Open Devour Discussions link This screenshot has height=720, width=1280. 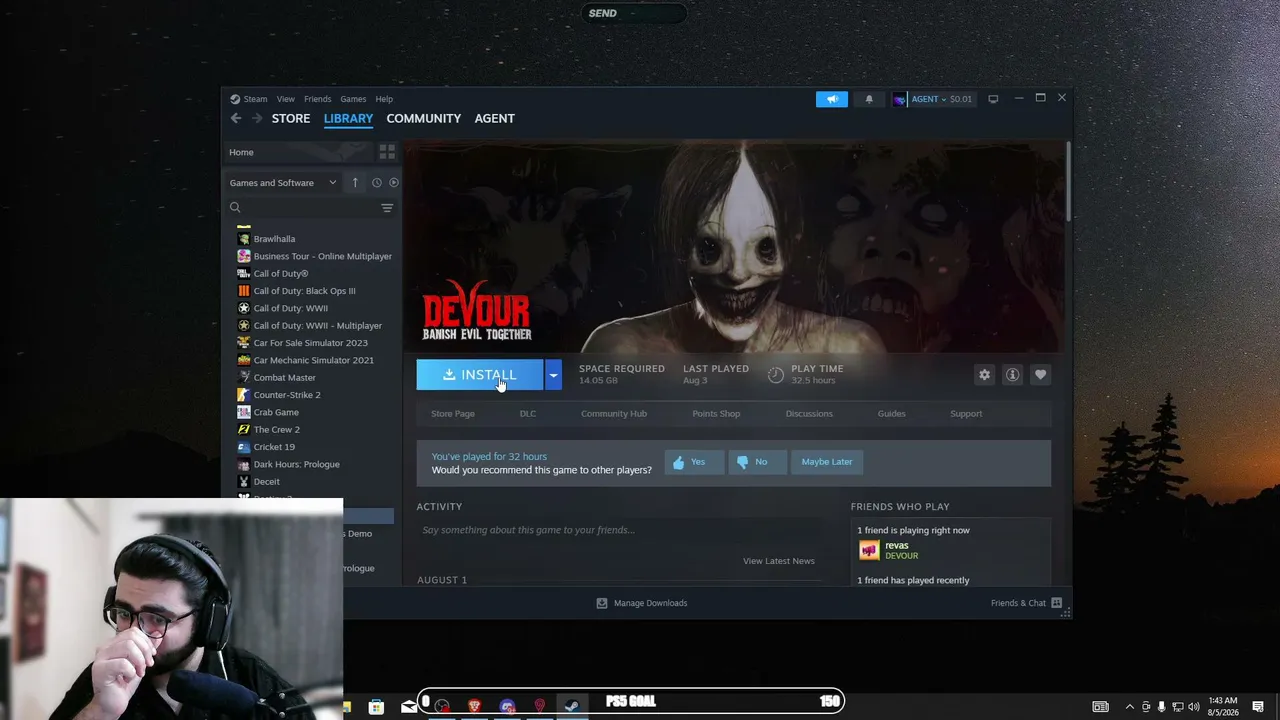click(809, 414)
